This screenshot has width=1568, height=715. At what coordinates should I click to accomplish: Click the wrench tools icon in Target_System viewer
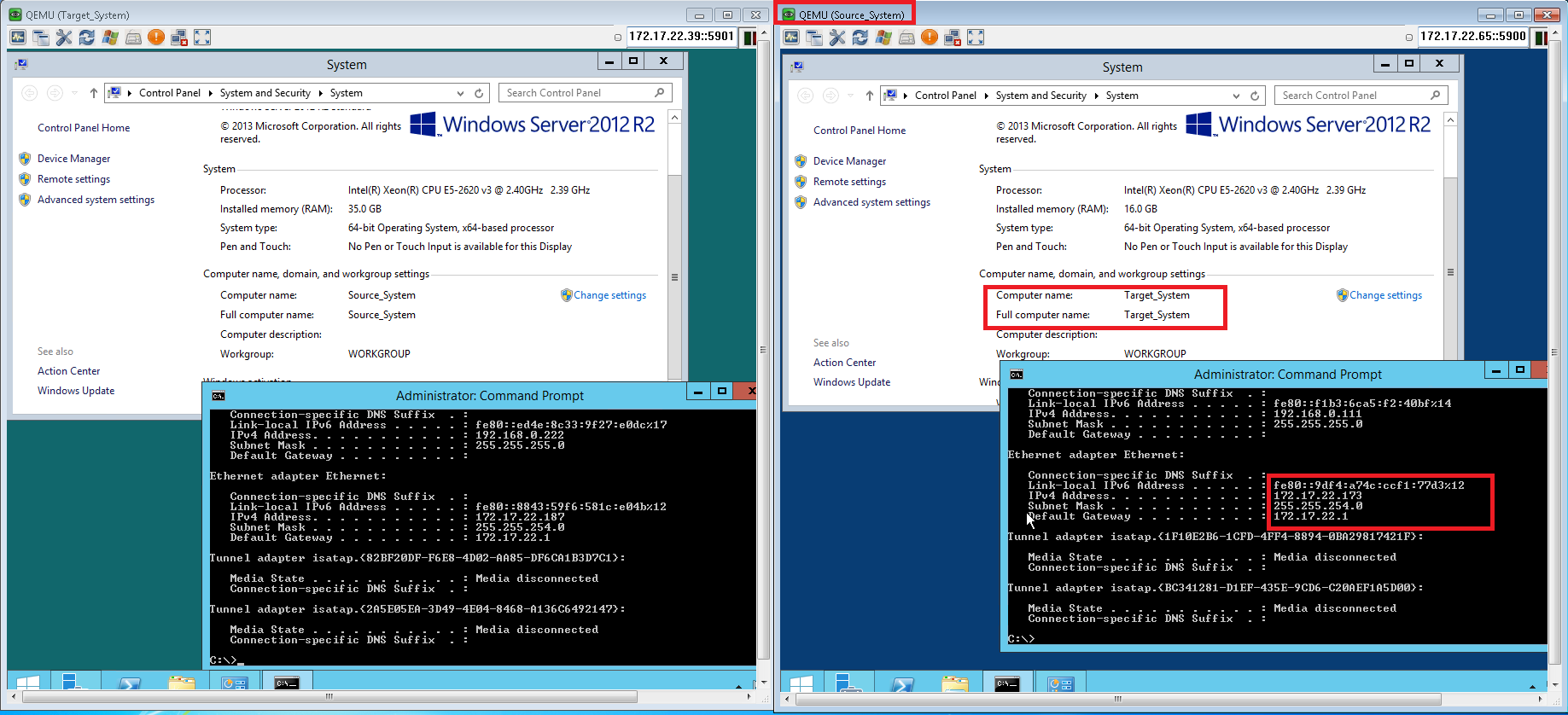[64, 38]
